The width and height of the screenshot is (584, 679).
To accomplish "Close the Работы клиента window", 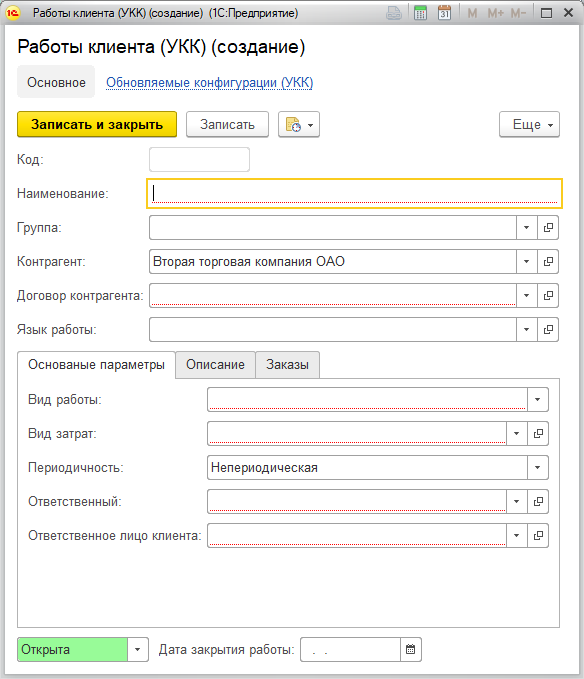I will coord(568,13).
